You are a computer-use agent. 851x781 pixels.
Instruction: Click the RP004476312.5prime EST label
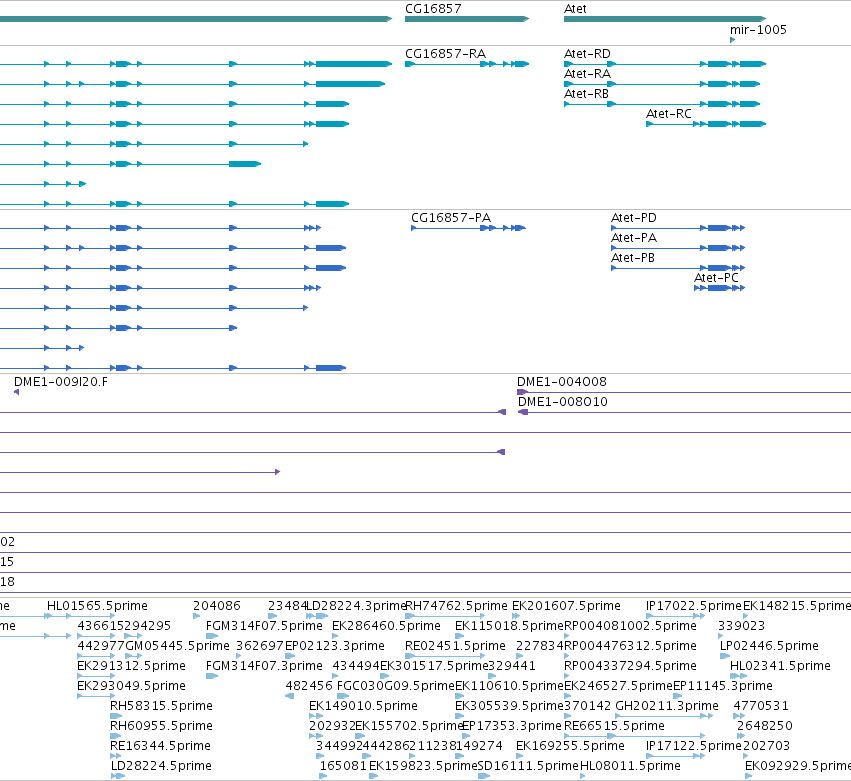coord(630,646)
